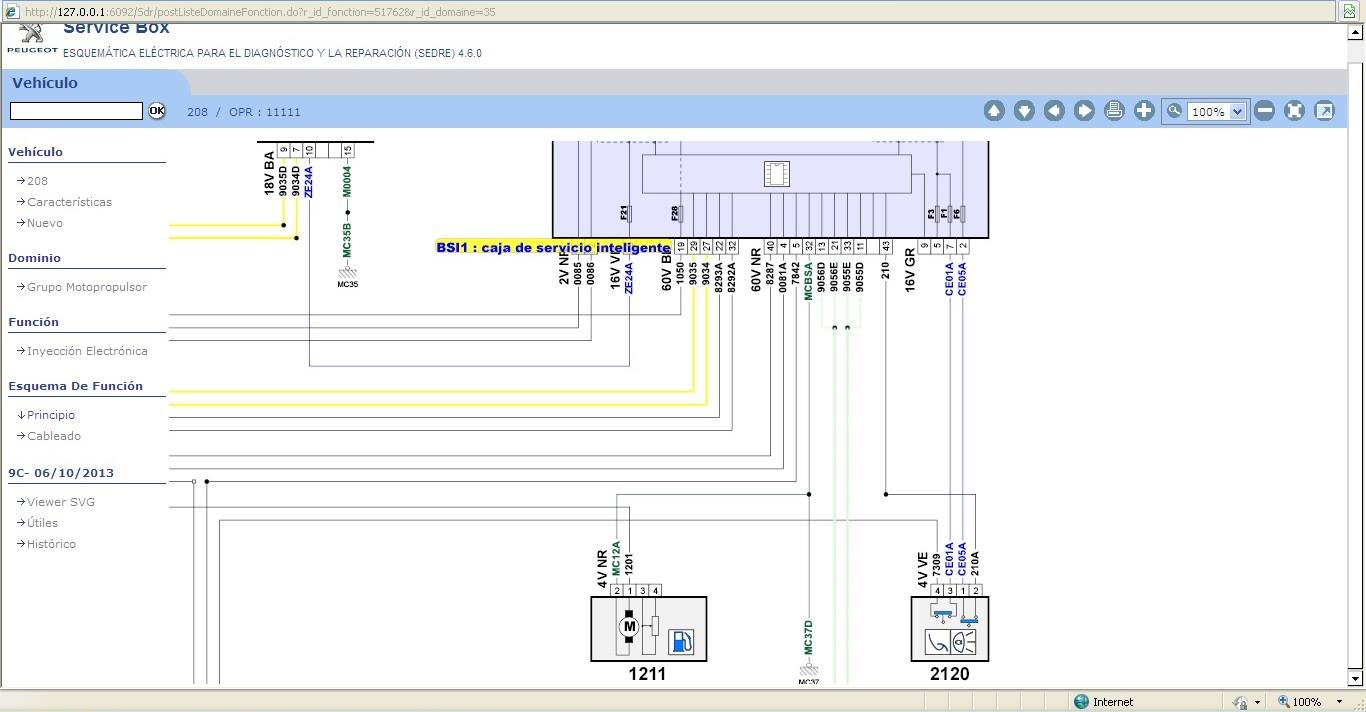Open the Inyección Electrónica function link
Viewport: 1366px width, 712px height.
pyautogui.click(x=87, y=351)
